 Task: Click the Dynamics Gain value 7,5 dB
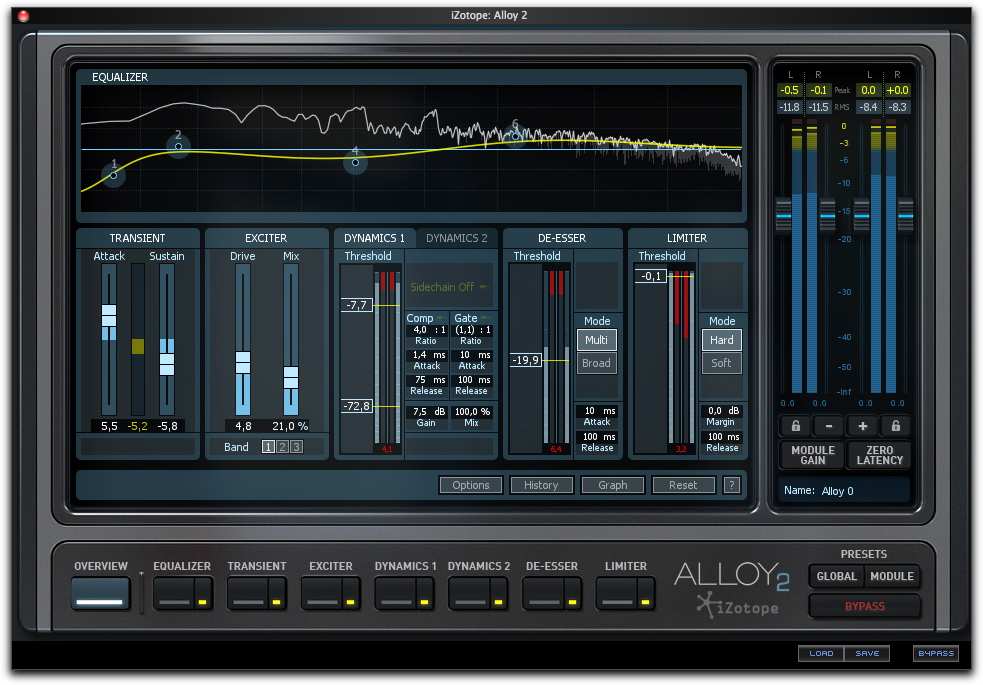429,412
